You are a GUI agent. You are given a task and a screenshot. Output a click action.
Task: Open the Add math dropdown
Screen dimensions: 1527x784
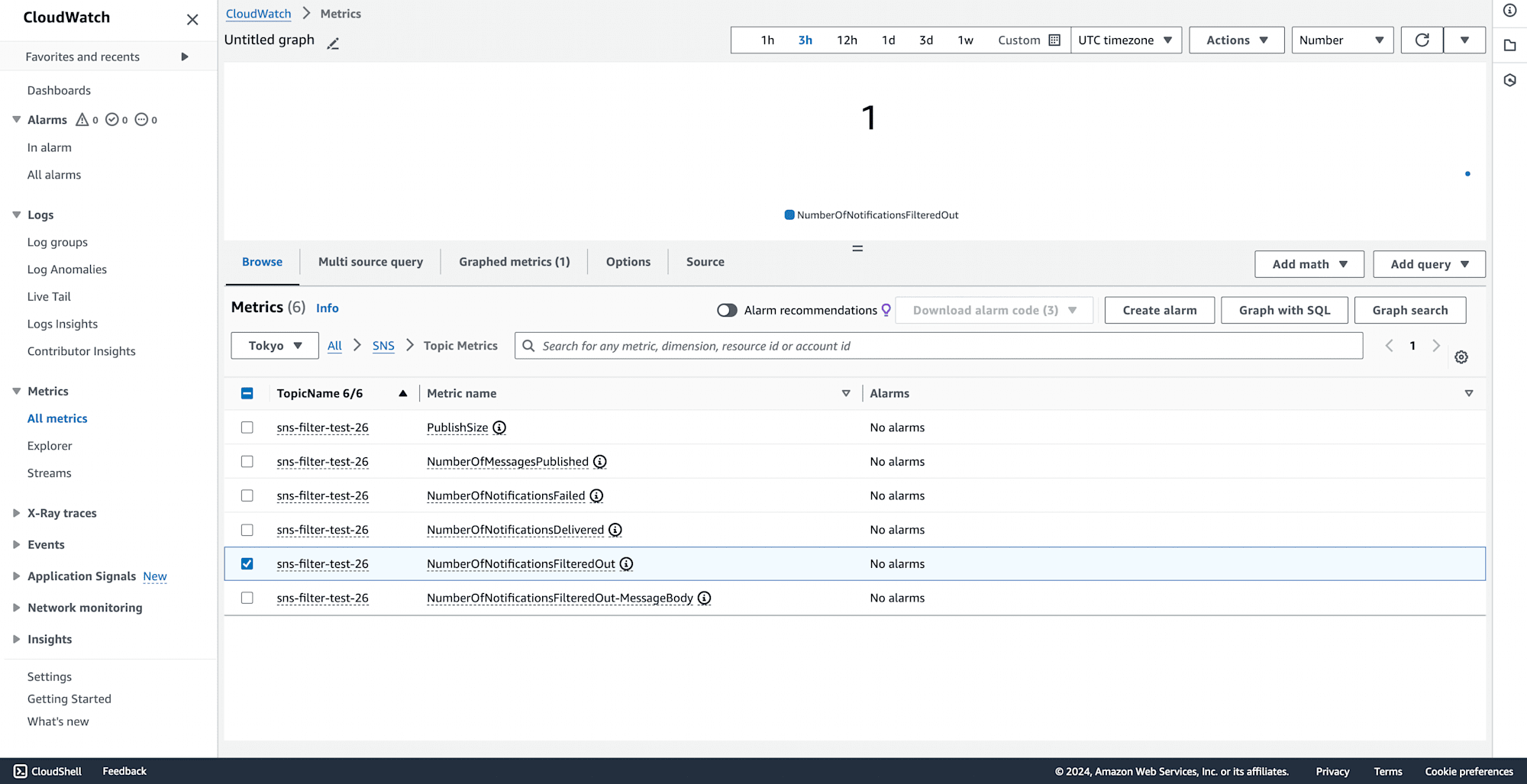click(1309, 264)
